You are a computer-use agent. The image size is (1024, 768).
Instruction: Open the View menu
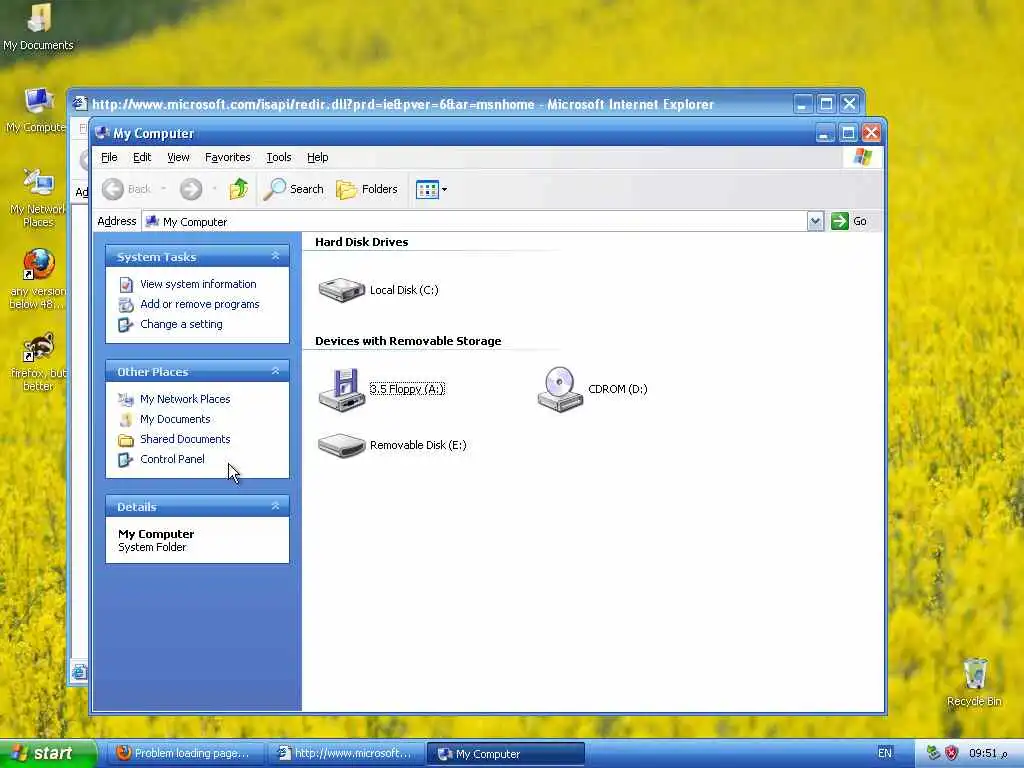coord(178,157)
